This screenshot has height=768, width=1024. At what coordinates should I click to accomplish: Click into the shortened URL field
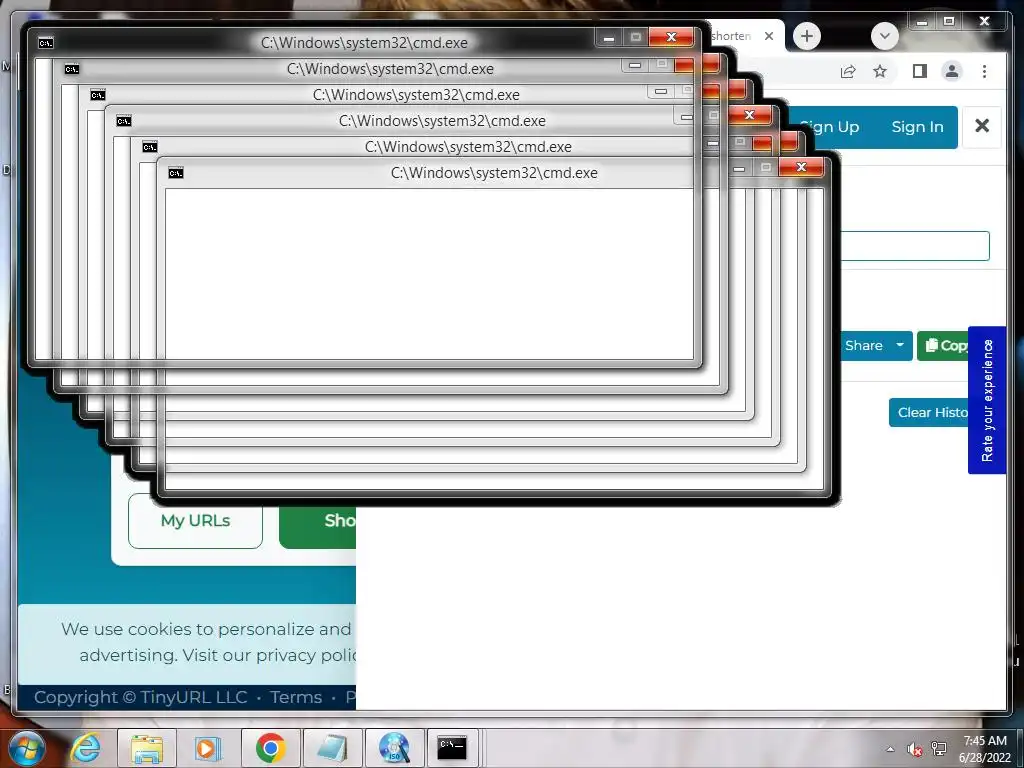(914, 246)
